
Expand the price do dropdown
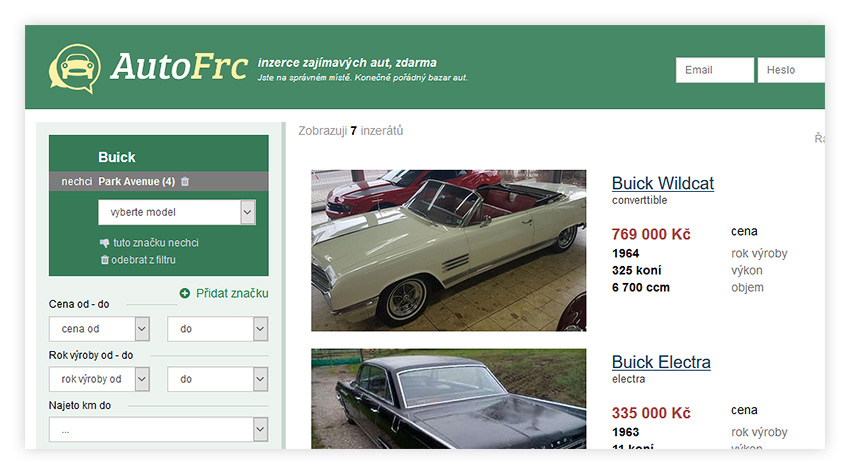pyautogui.click(x=217, y=329)
